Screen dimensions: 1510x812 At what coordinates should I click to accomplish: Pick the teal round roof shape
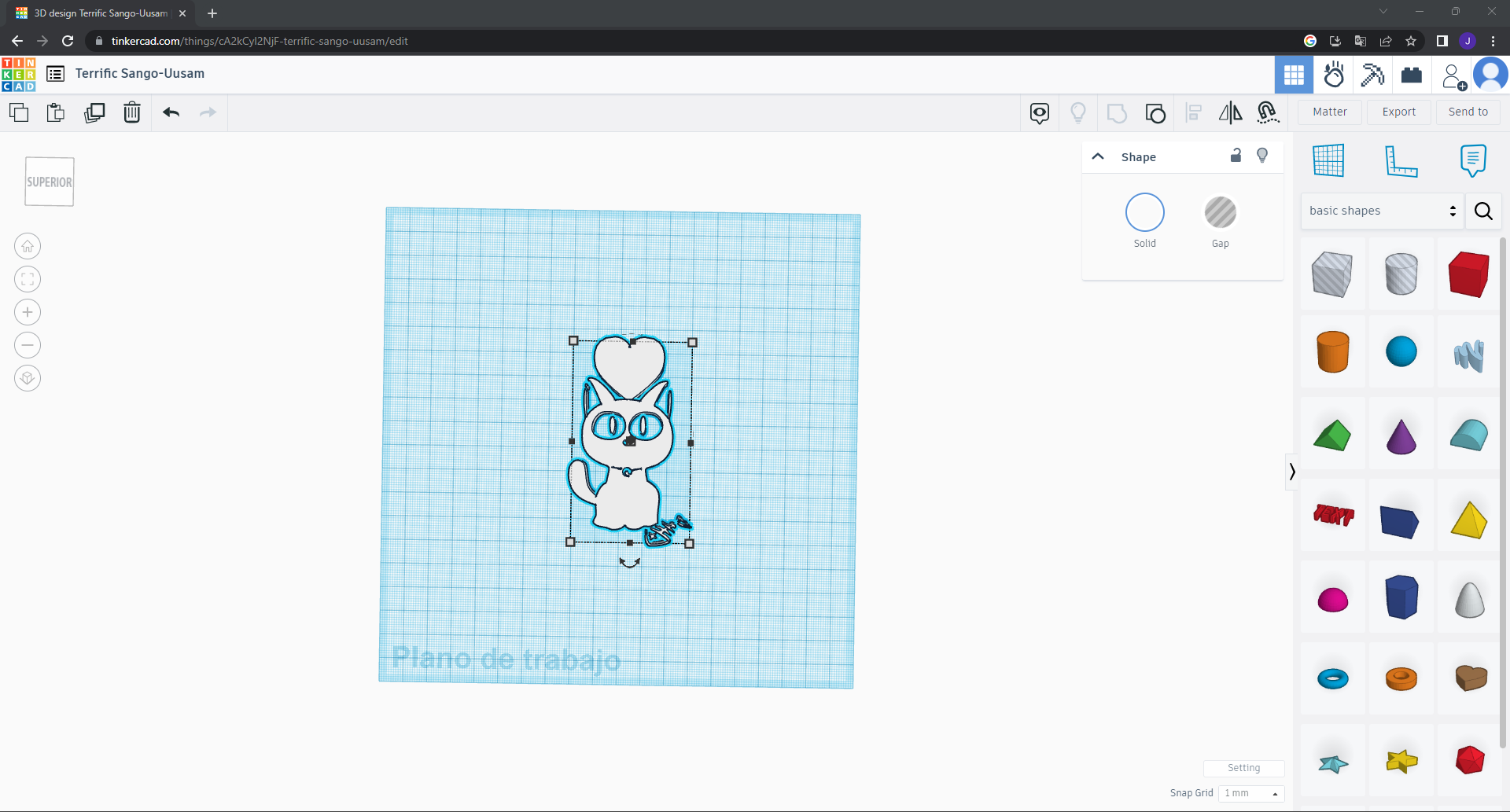[1469, 435]
